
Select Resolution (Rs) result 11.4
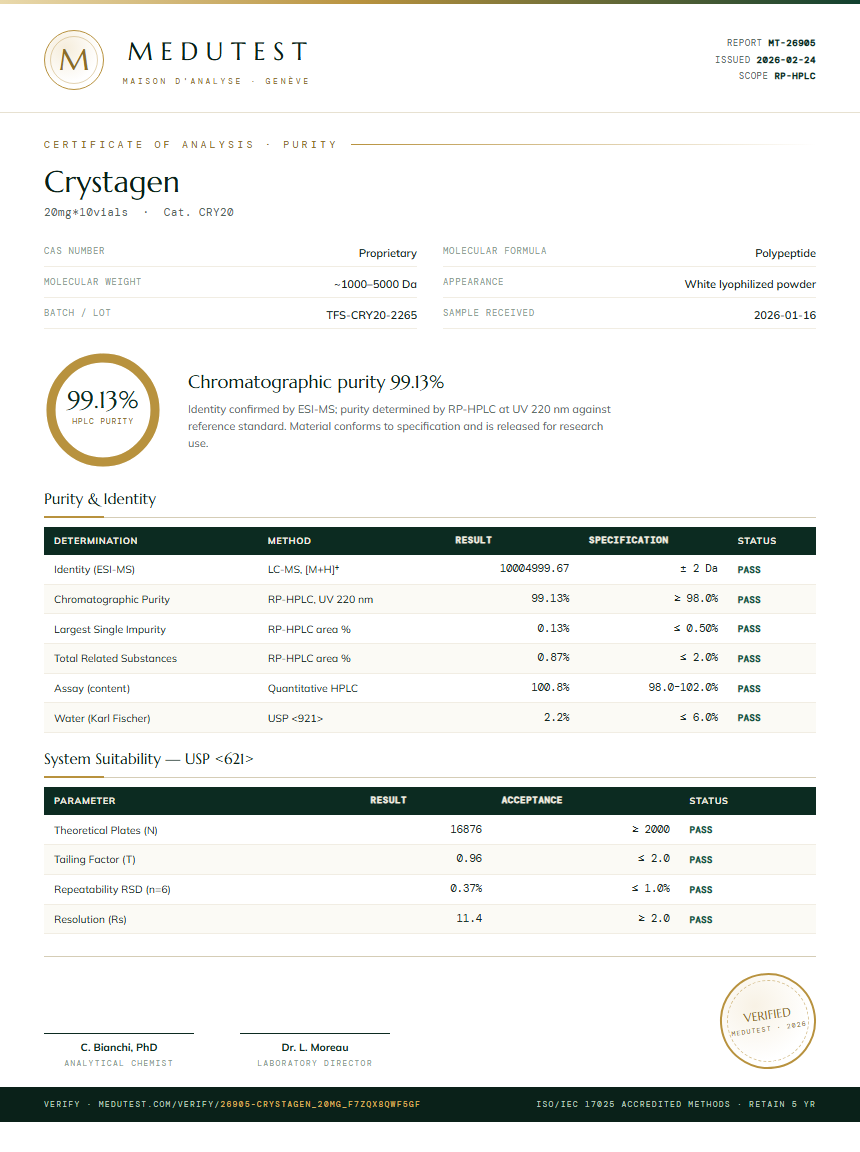469,918
